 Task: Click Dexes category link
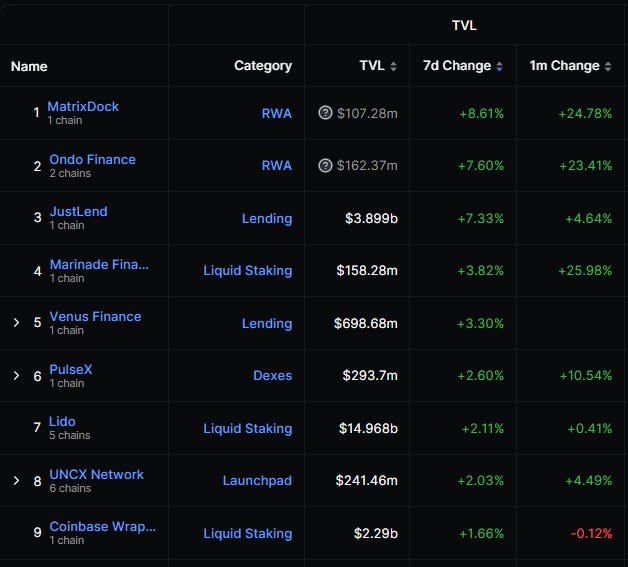click(272, 375)
